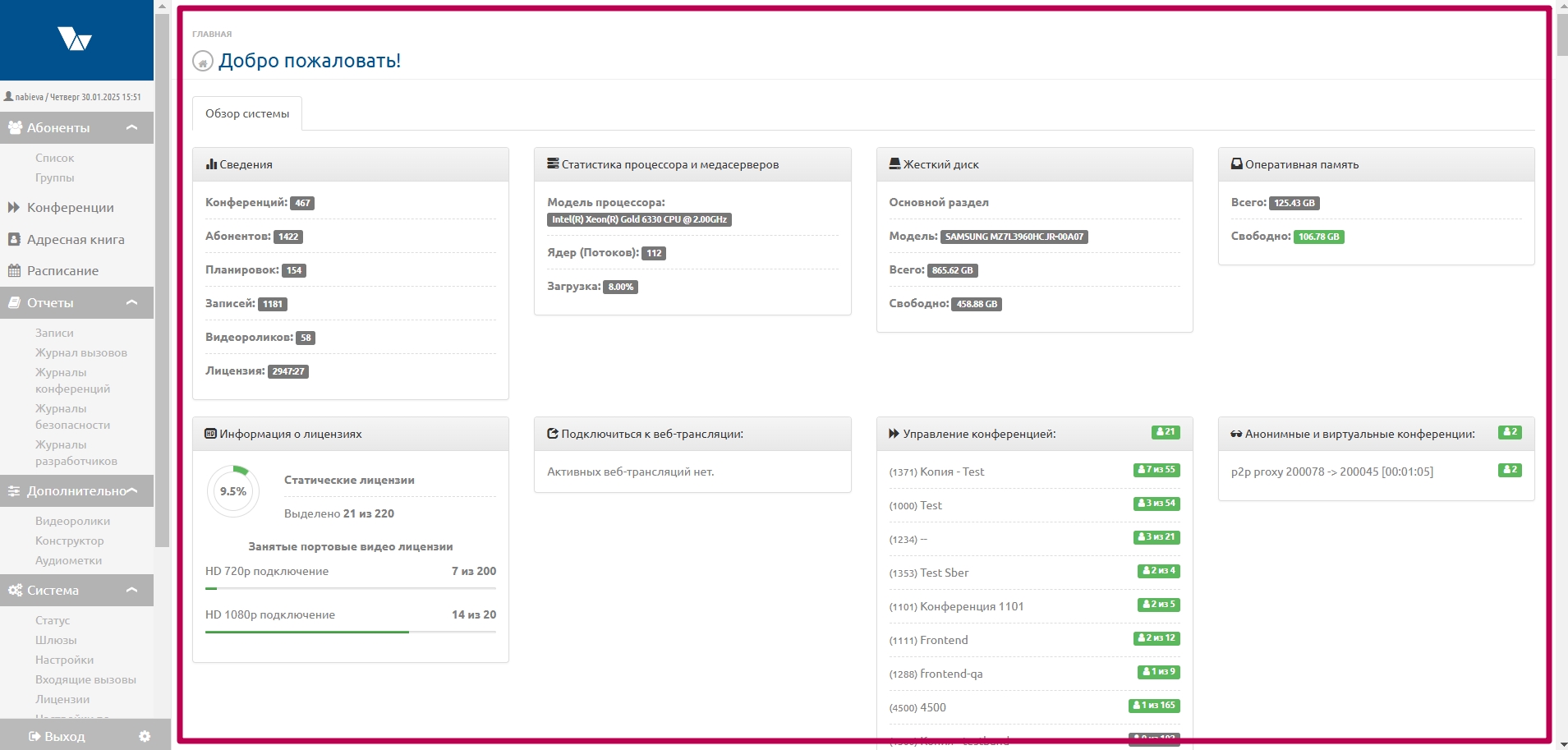Collapse the Дополнительно section chevron
The image size is (1568, 750).
pos(131,491)
